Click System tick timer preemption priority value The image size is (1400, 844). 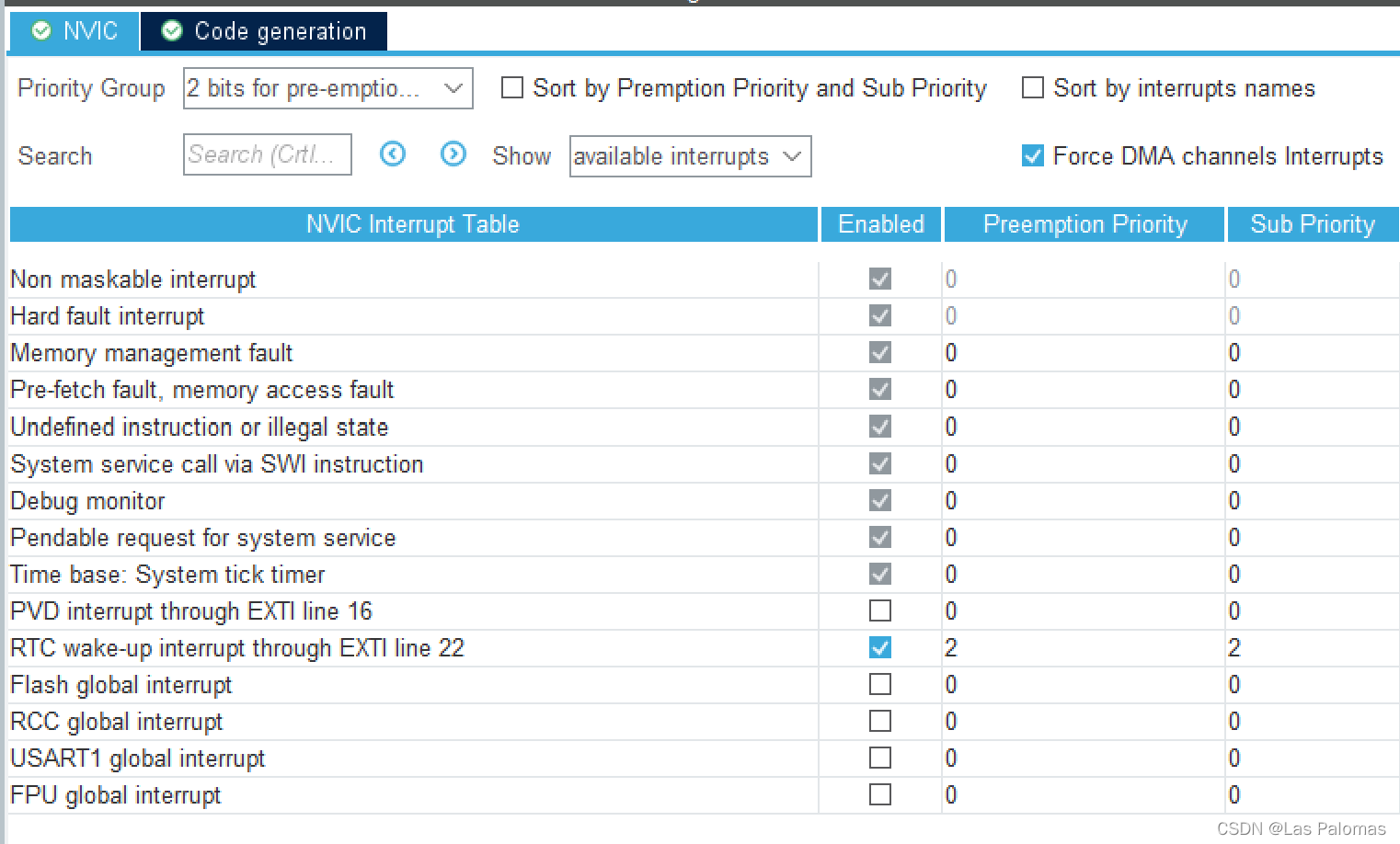pyautogui.click(x=951, y=575)
